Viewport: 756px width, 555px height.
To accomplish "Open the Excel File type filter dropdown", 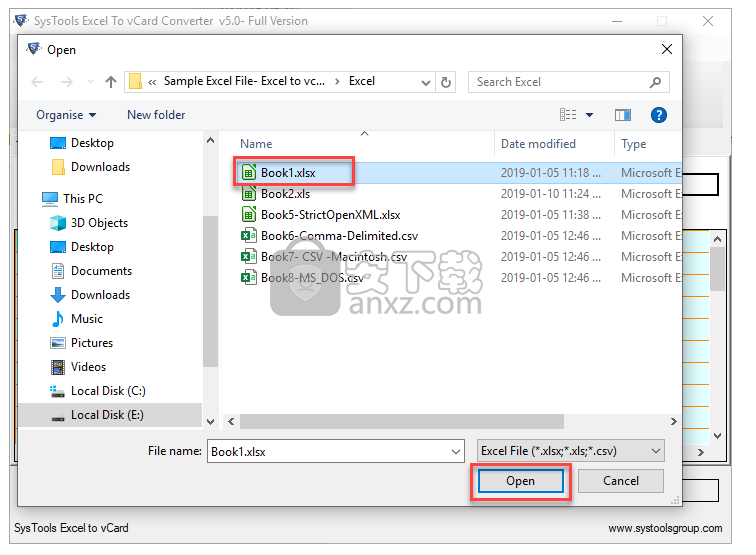I will click(570, 451).
